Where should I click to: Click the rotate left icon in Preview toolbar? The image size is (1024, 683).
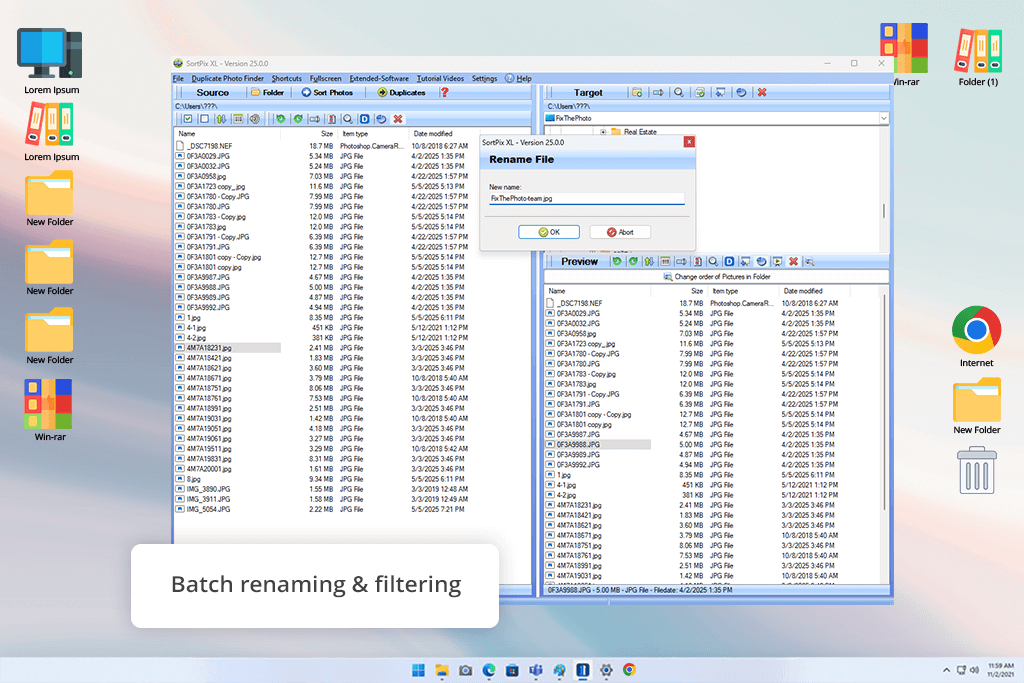[x=616, y=261]
